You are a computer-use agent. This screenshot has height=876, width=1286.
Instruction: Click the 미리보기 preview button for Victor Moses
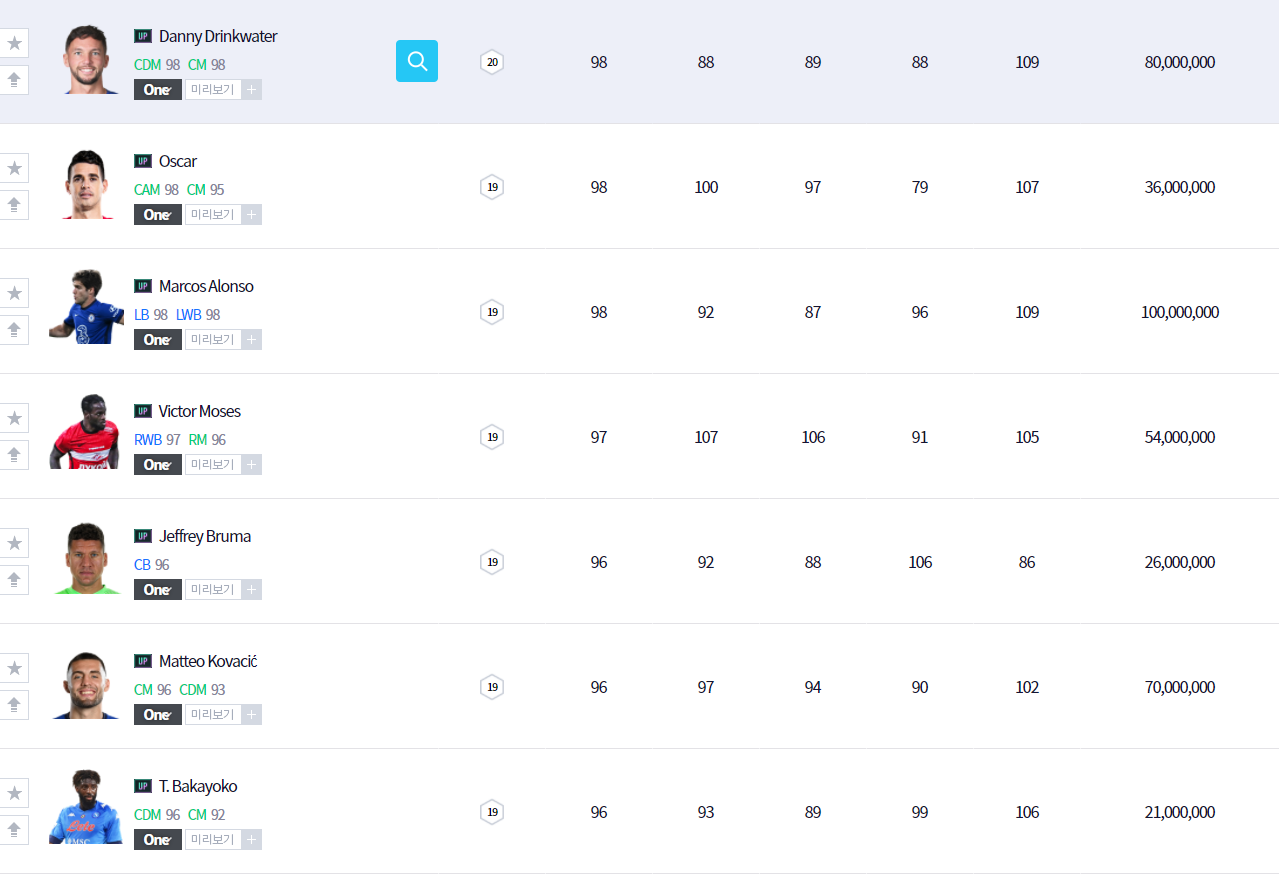tap(213, 465)
